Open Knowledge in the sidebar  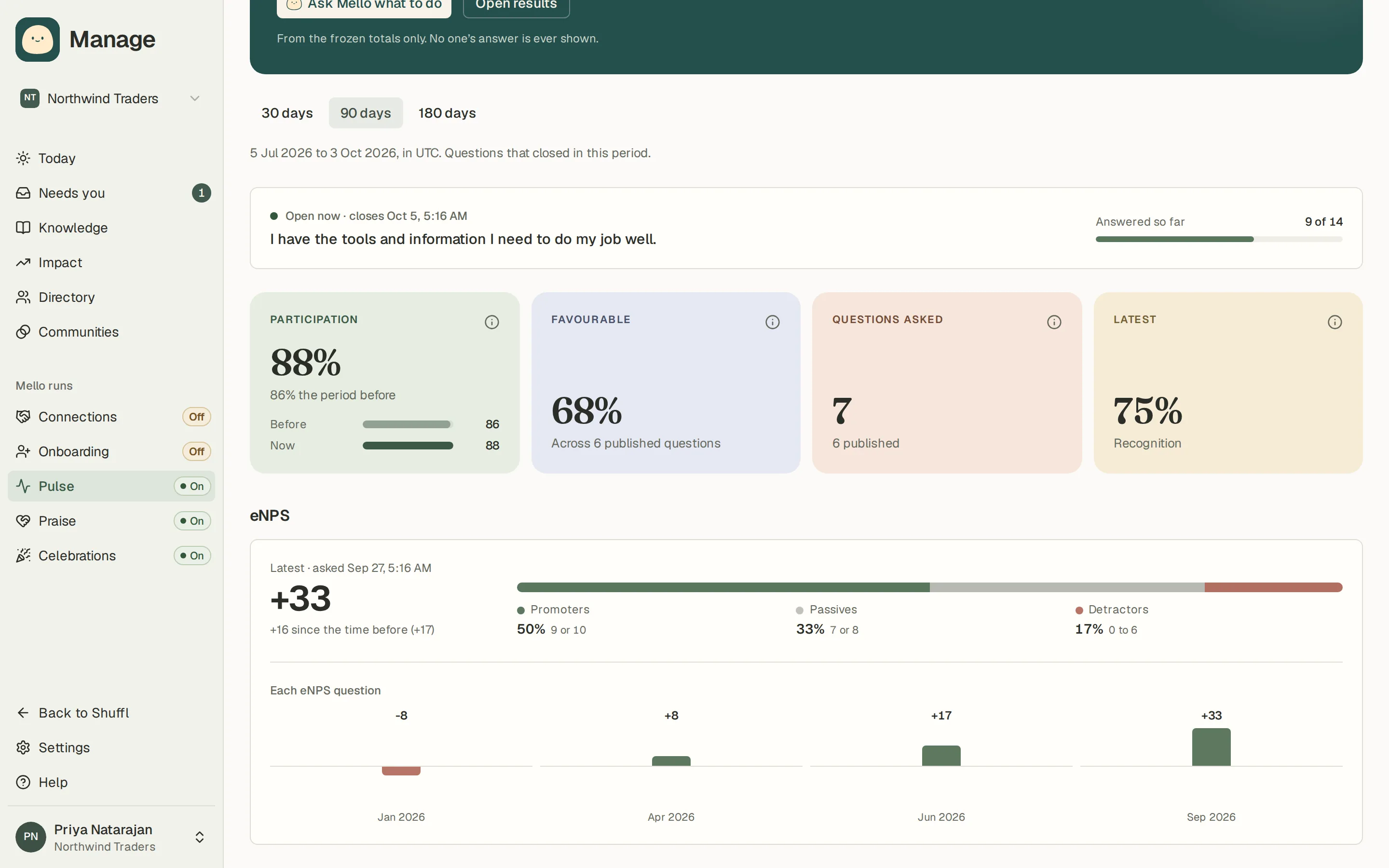(111, 228)
